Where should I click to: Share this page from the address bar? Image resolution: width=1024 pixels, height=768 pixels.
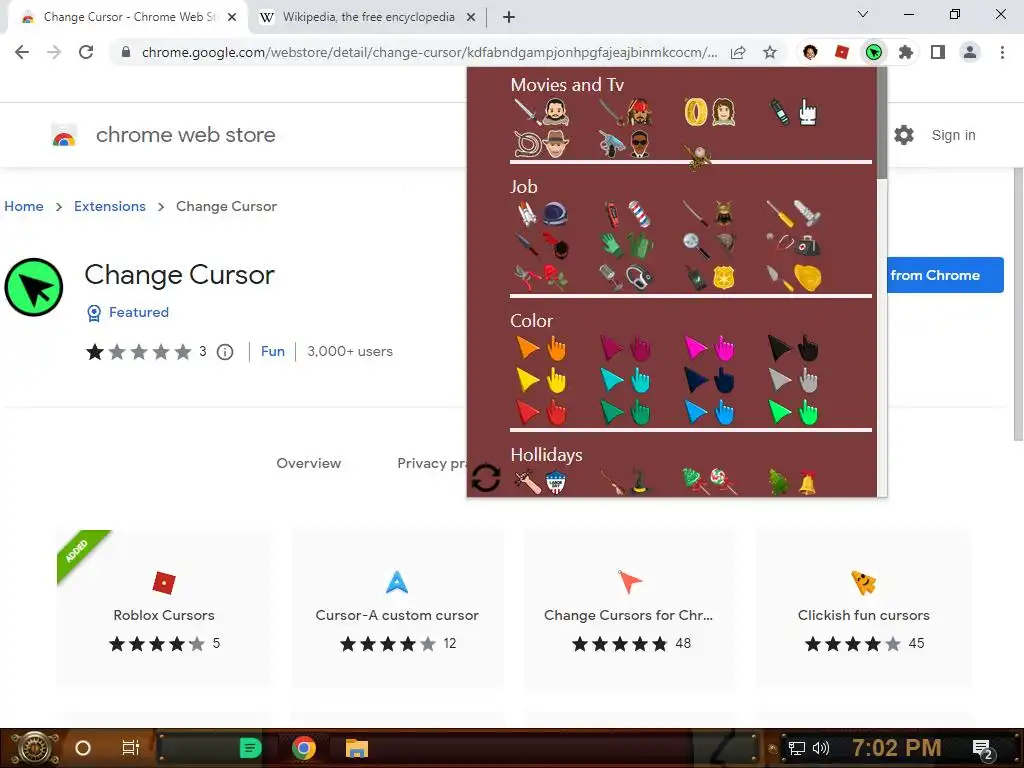click(738, 52)
